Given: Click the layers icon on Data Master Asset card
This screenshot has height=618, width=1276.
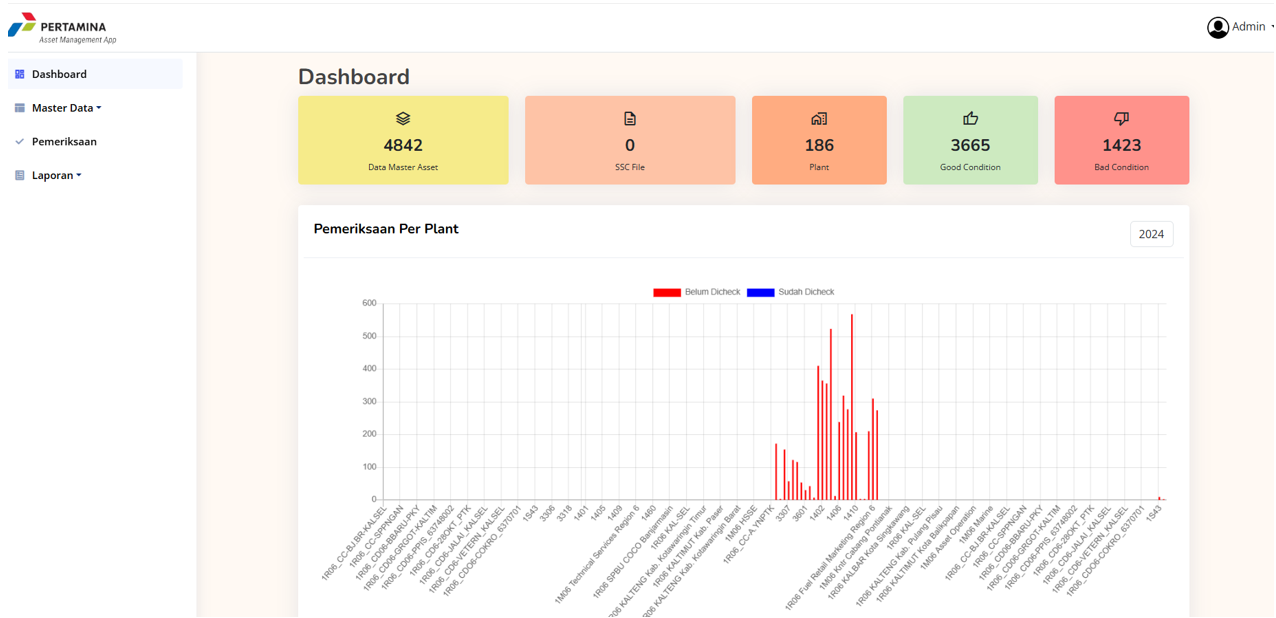Looking at the screenshot, I should point(403,119).
